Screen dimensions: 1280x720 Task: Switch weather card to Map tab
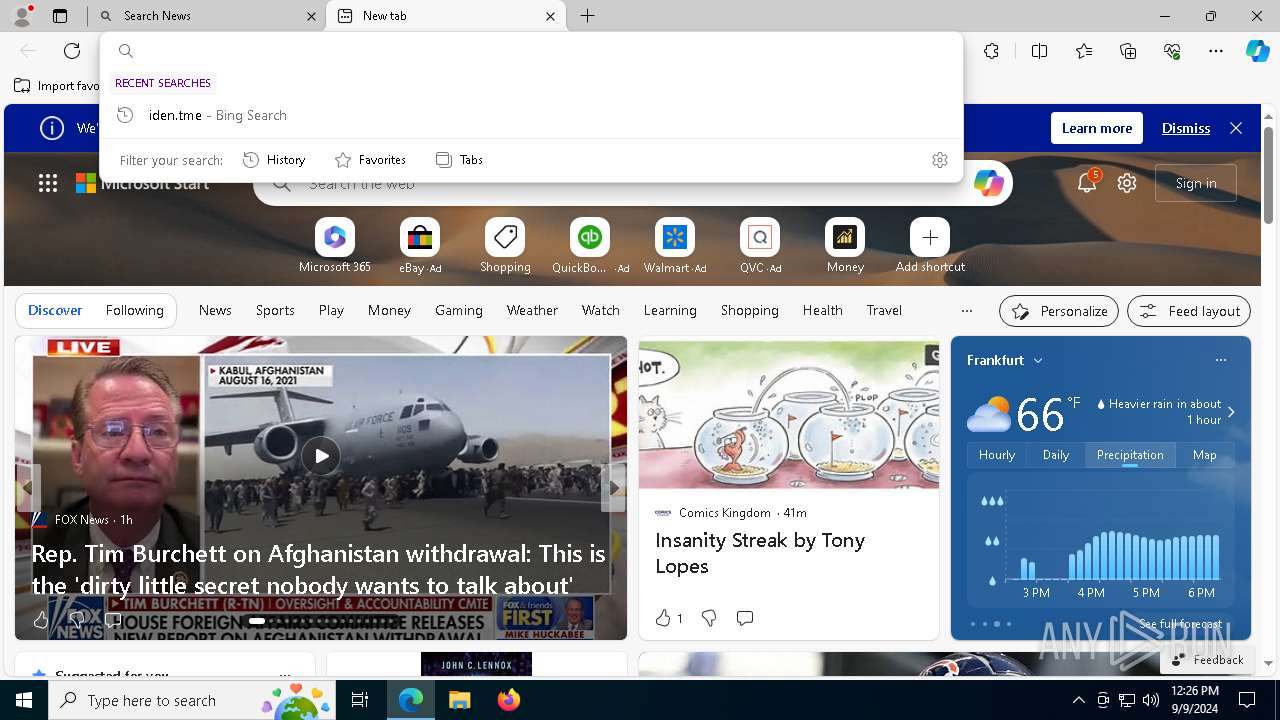click(1204, 455)
